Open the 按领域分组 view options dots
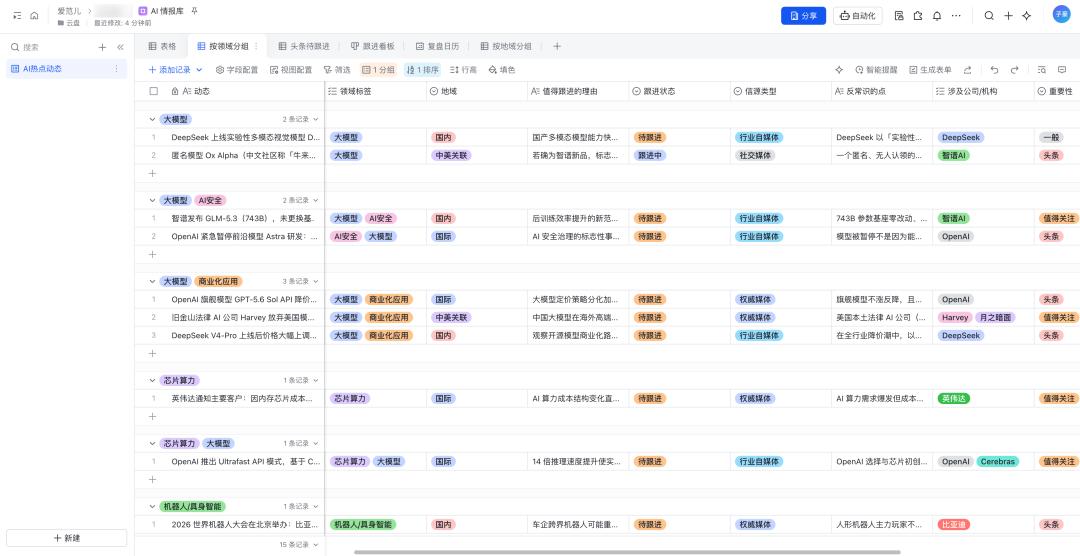The width and height of the screenshot is (1080, 556). [257, 46]
